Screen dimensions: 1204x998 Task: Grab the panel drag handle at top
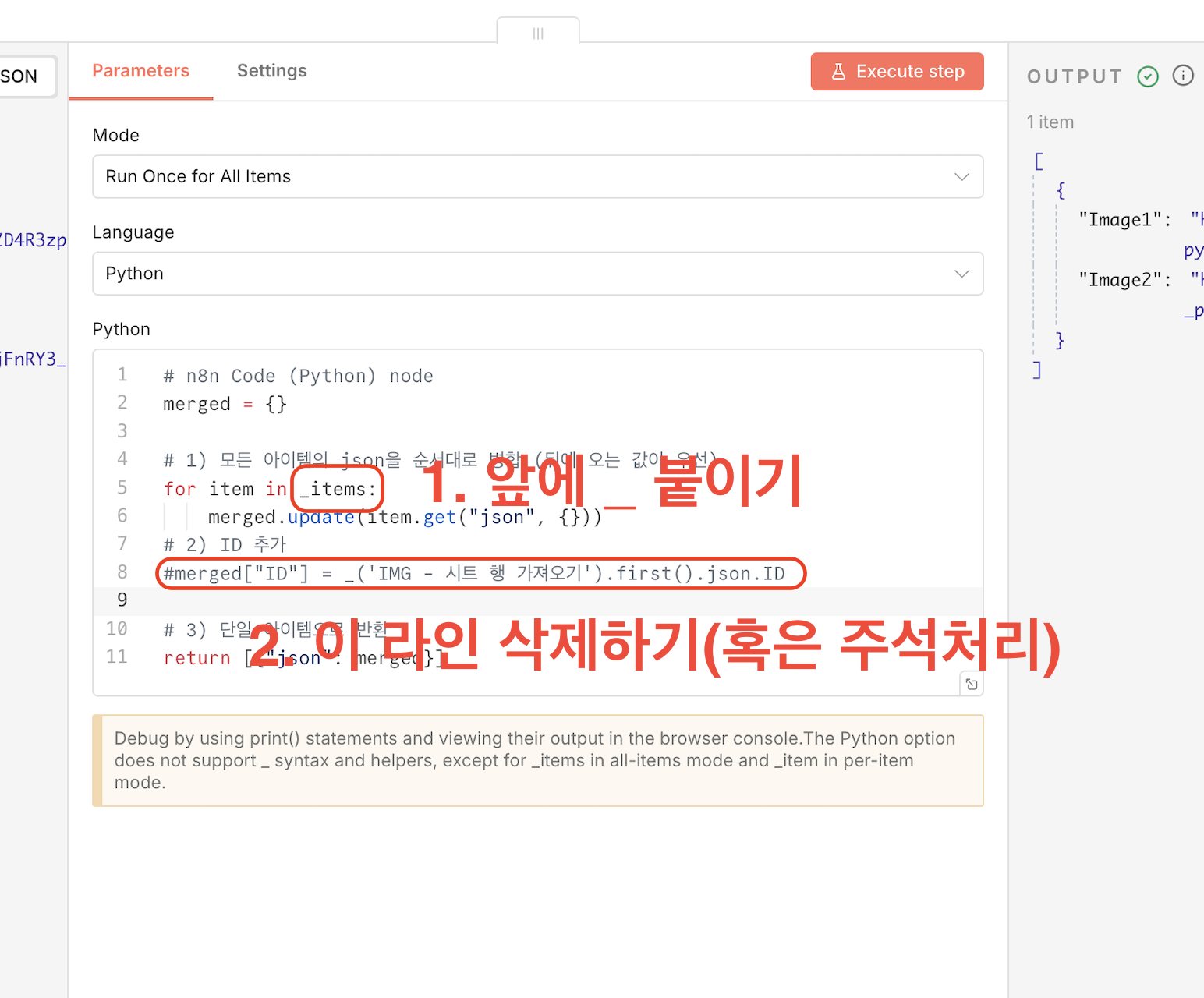pos(538,33)
